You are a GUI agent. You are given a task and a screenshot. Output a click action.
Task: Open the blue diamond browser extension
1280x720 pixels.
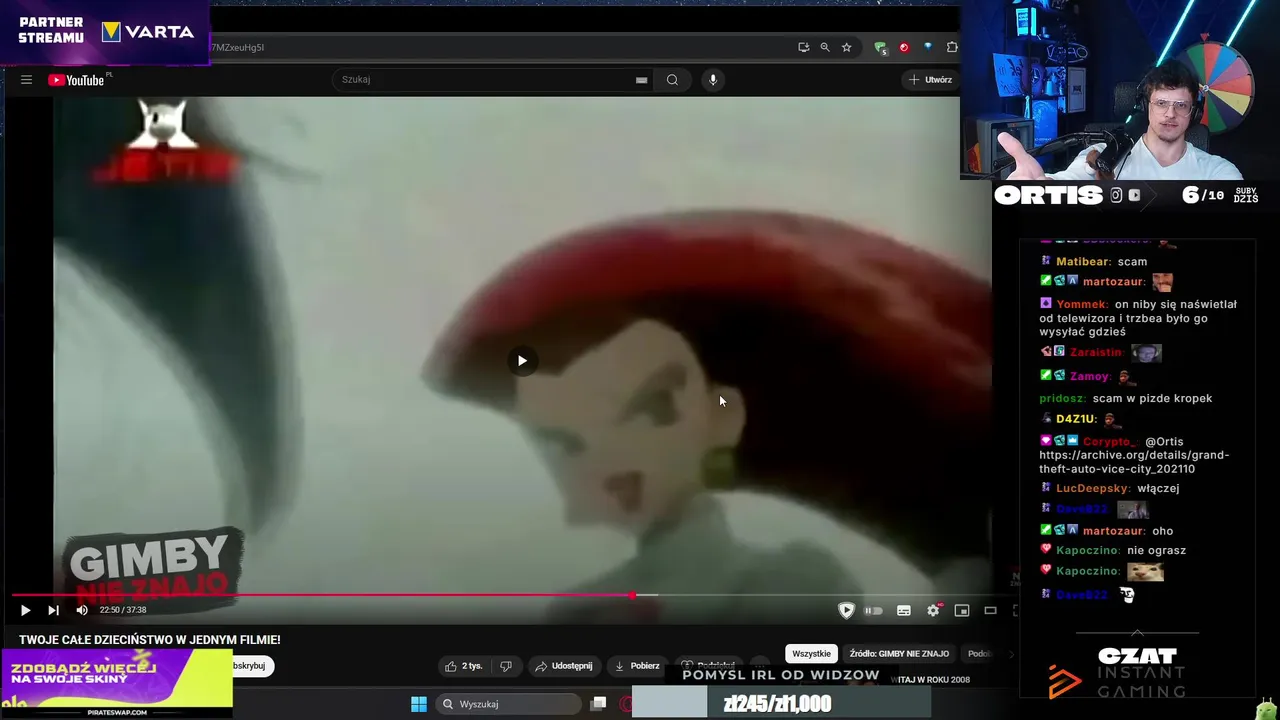click(928, 47)
